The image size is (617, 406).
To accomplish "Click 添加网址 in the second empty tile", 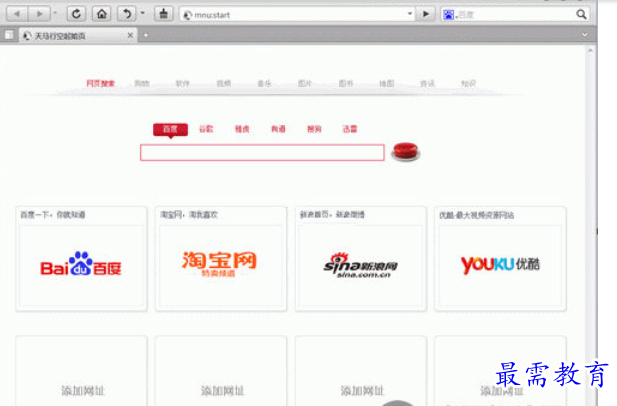I will [x=222, y=391].
